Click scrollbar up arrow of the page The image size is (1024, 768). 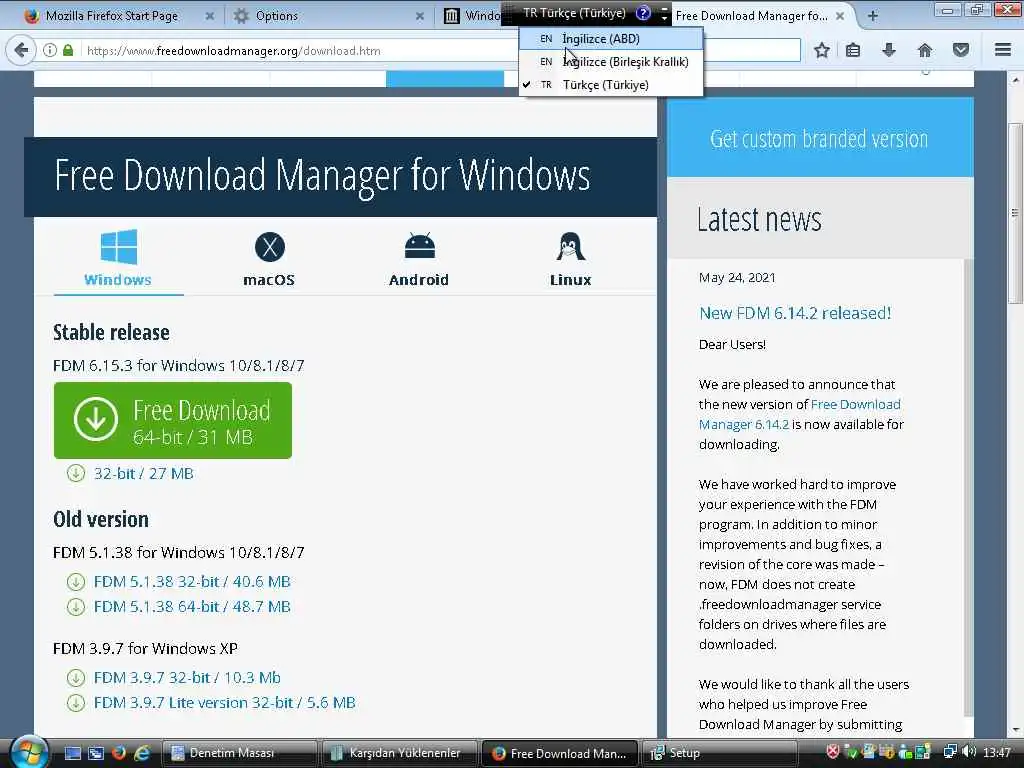click(x=1015, y=80)
